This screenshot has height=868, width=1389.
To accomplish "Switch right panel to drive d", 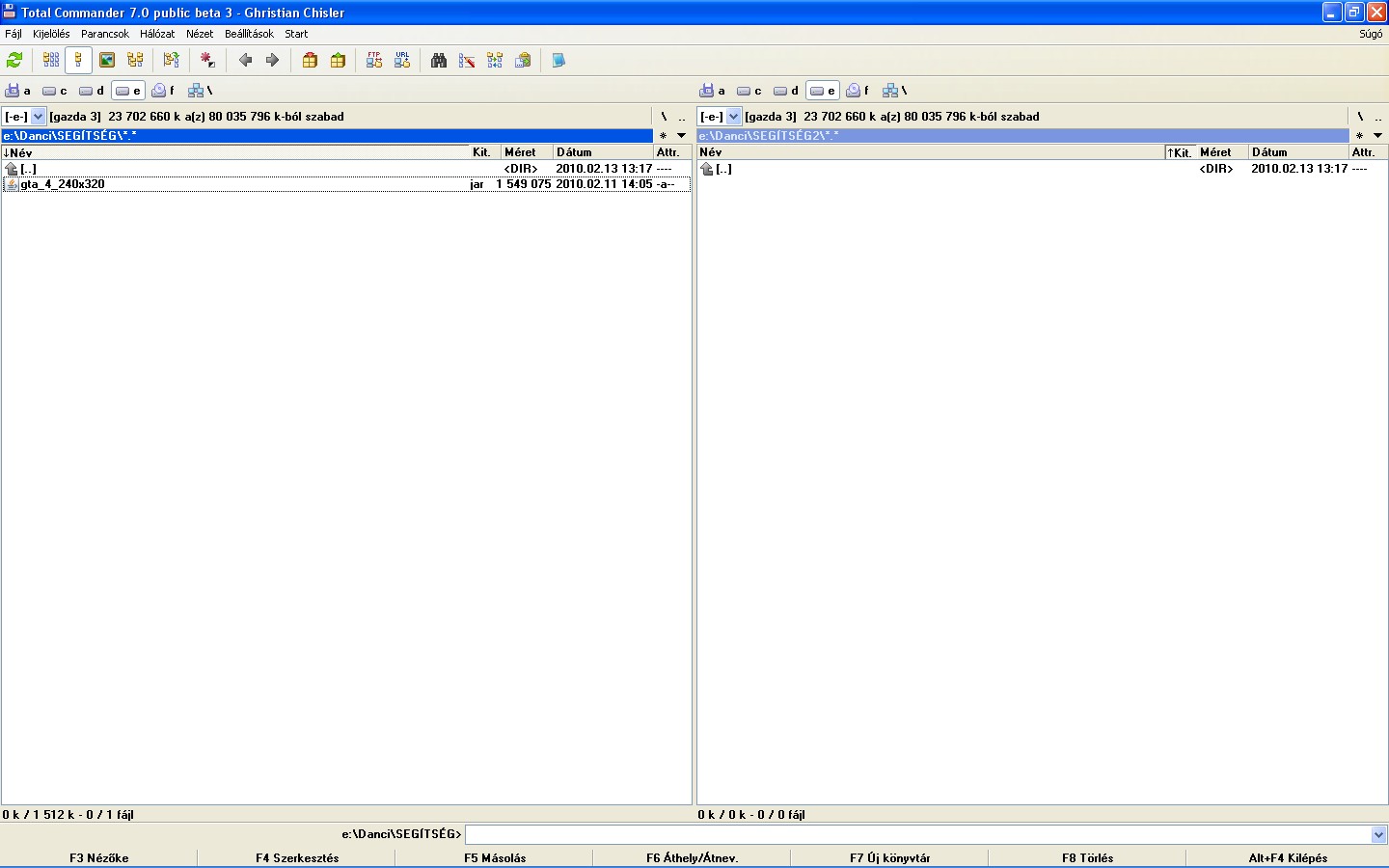I will pos(786,91).
